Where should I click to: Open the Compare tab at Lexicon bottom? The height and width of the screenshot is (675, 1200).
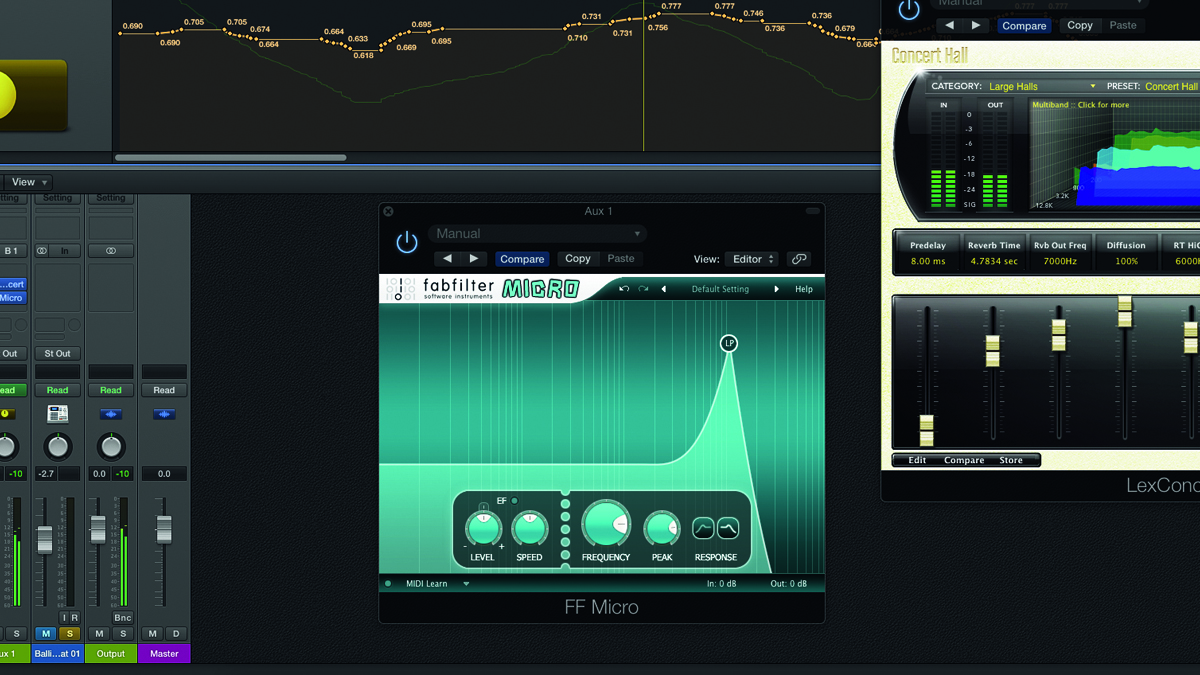pos(964,460)
